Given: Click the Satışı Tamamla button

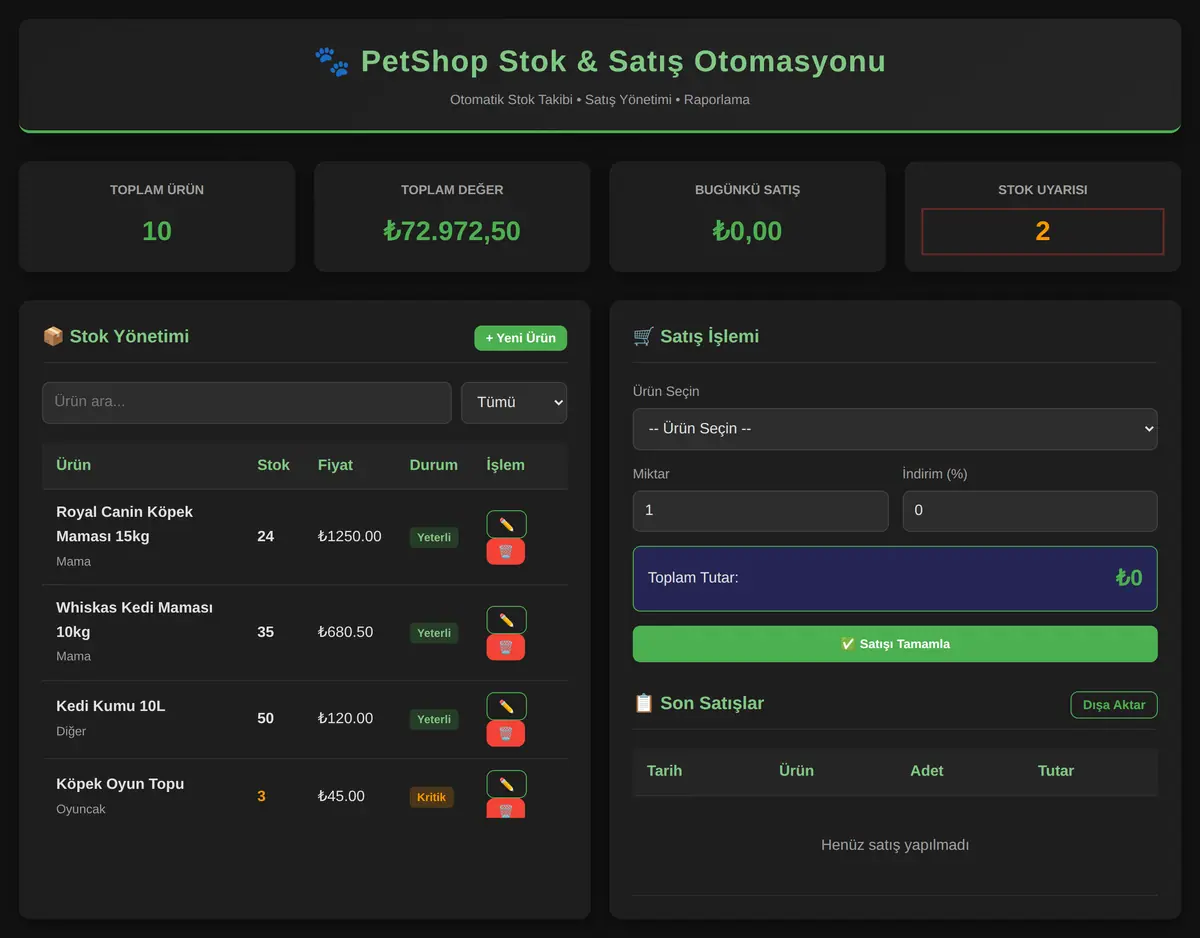Looking at the screenshot, I should [x=895, y=644].
